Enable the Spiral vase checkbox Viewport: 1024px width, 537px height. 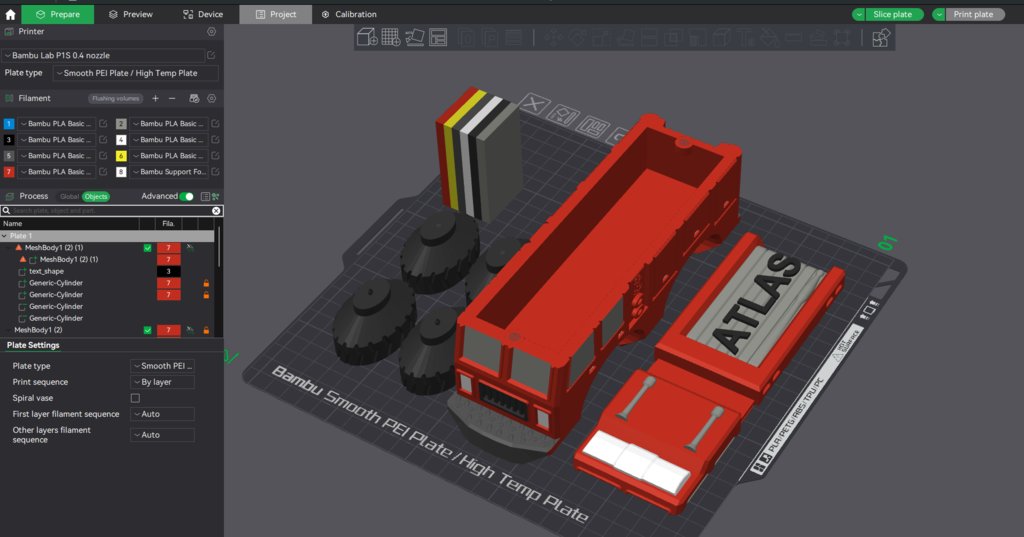(135, 398)
